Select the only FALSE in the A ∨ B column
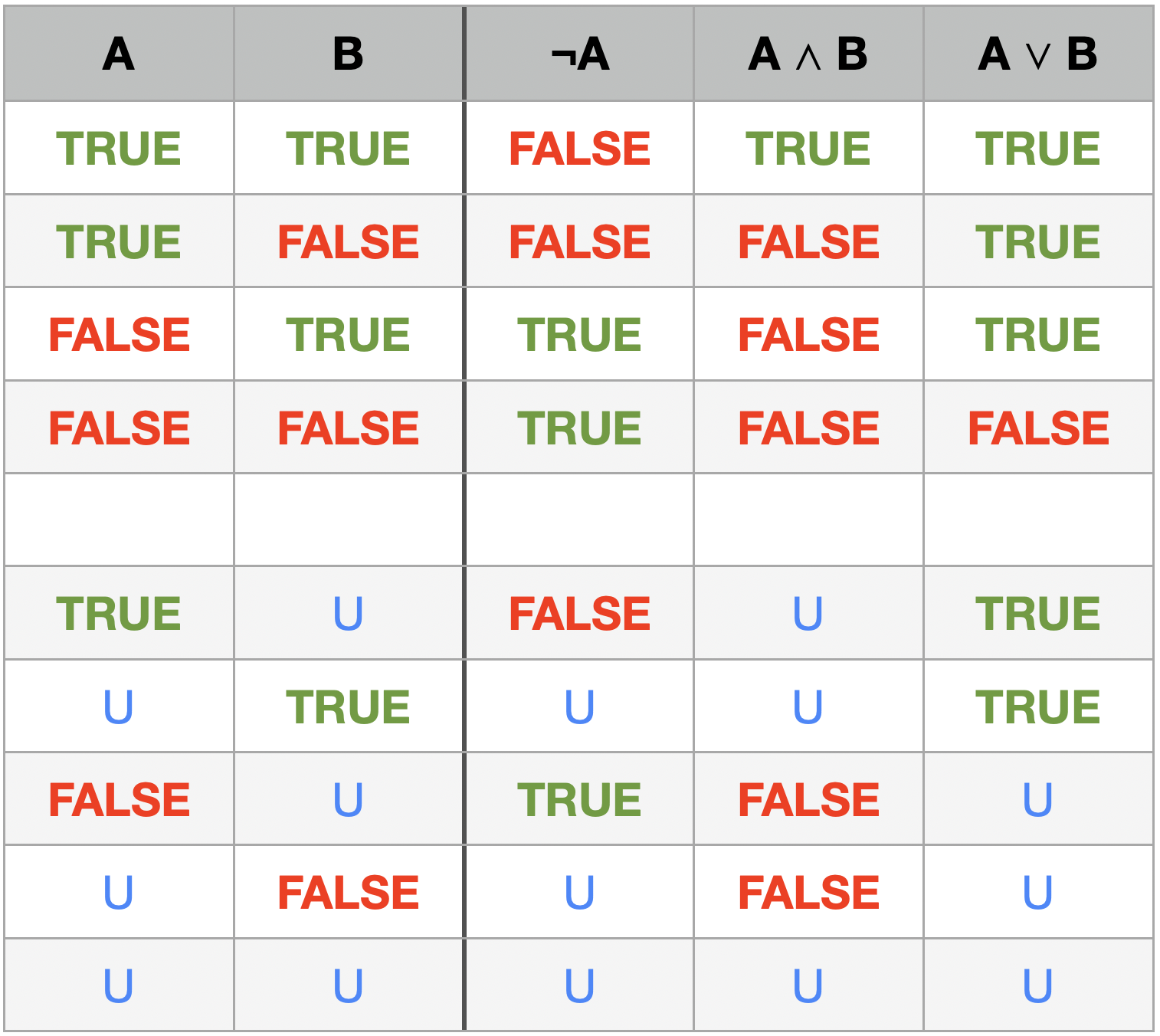This screenshot has height=1036, width=1160. (1038, 428)
